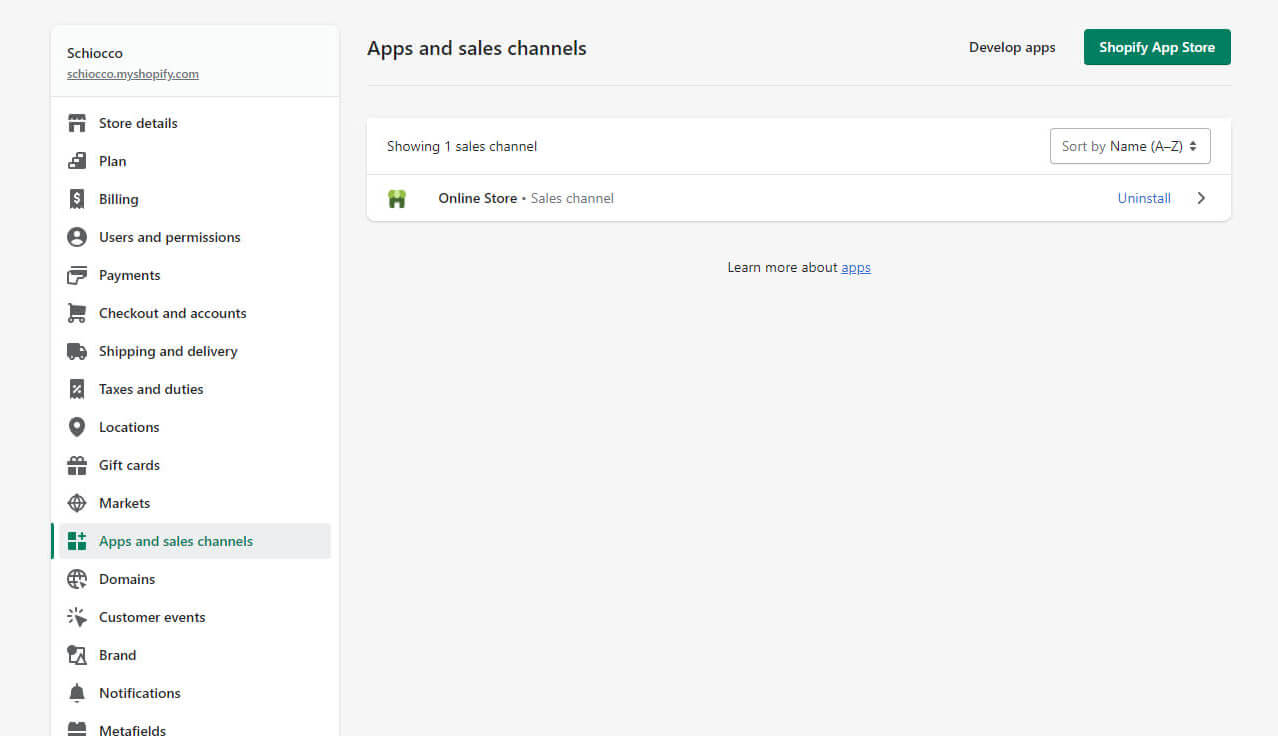This screenshot has width=1278, height=736.
Task: Open the schiocco.myshopify.com store link
Action: coord(133,74)
